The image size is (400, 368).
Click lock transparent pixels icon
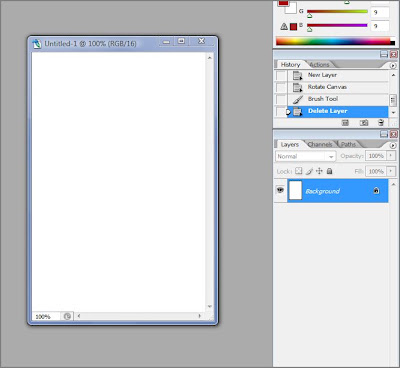(299, 171)
